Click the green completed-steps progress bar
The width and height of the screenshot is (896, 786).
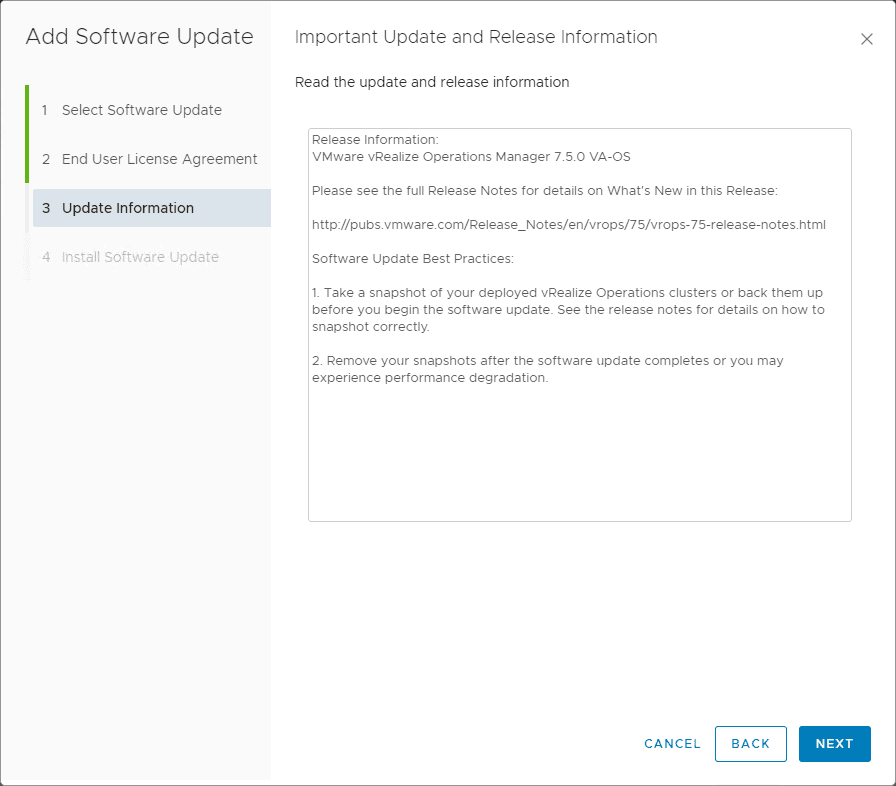(27, 134)
